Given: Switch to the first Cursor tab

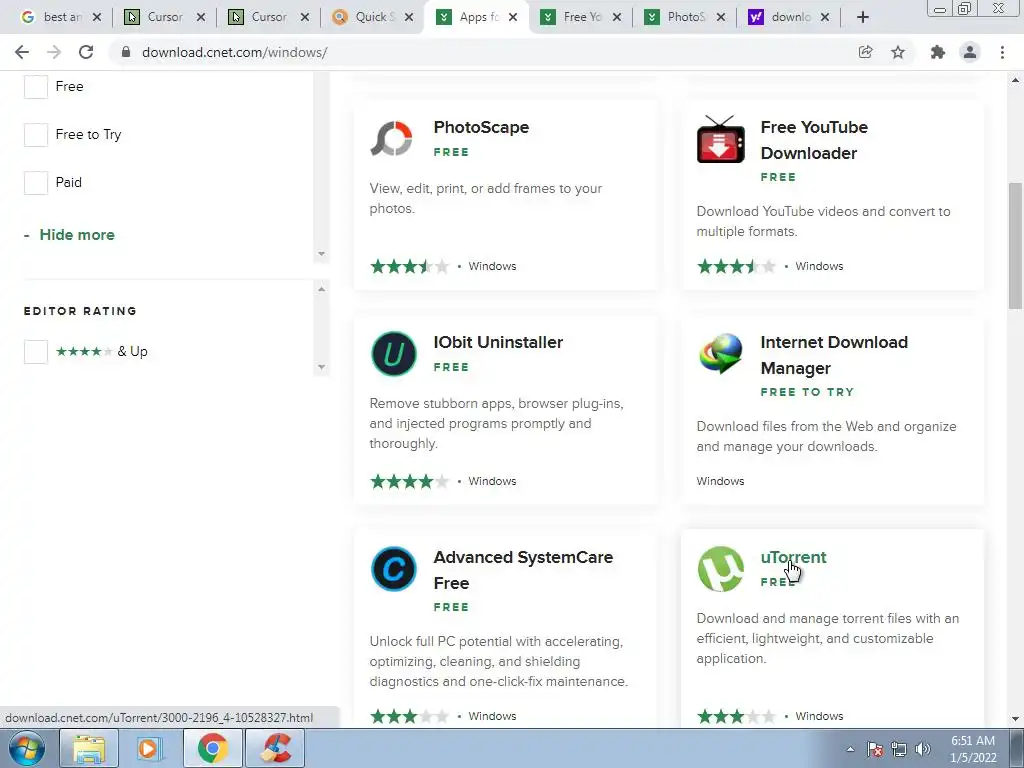Looking at the screenshot, I should [163, 17].
